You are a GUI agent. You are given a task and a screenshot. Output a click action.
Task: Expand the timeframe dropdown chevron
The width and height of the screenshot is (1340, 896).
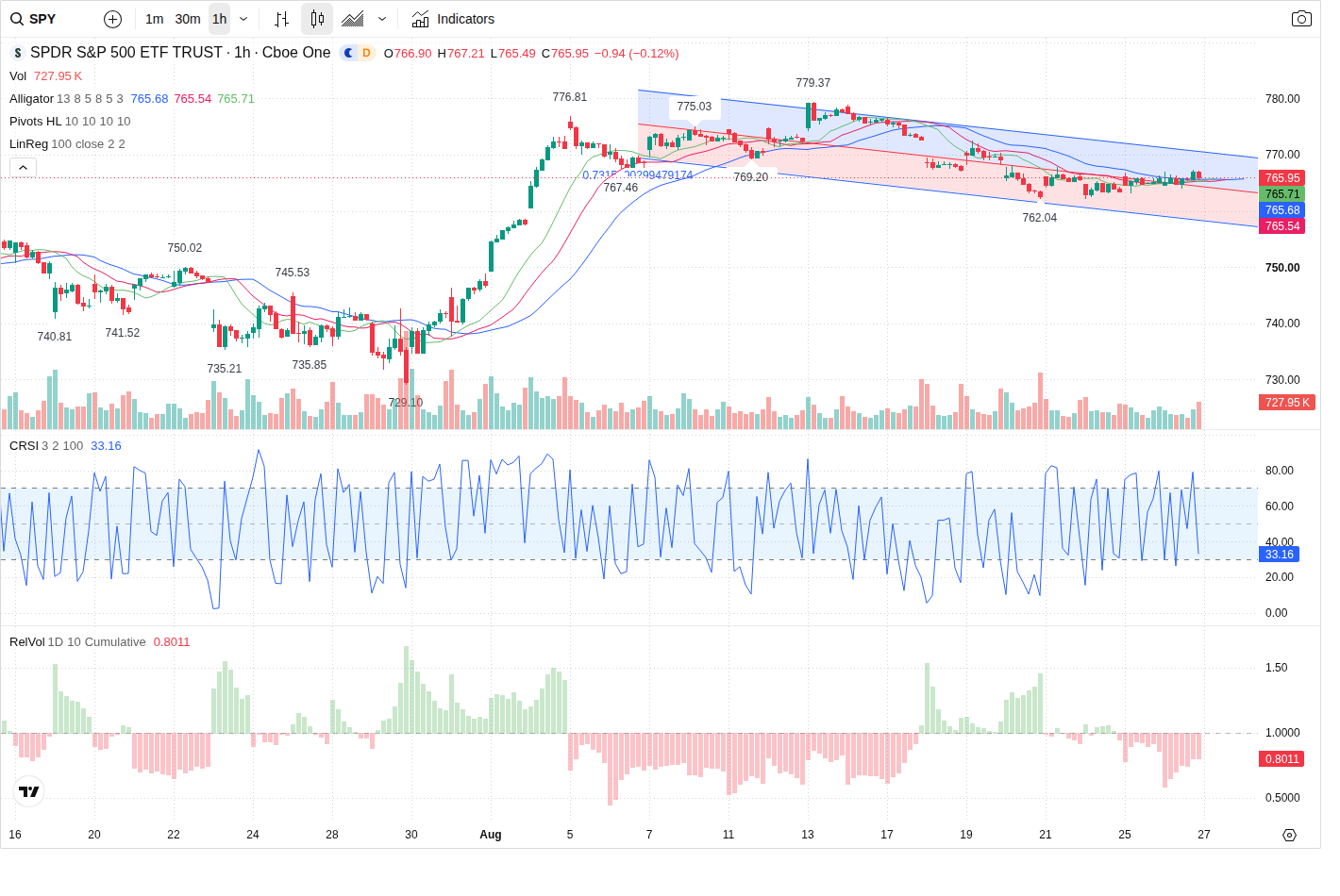[243, 19]
